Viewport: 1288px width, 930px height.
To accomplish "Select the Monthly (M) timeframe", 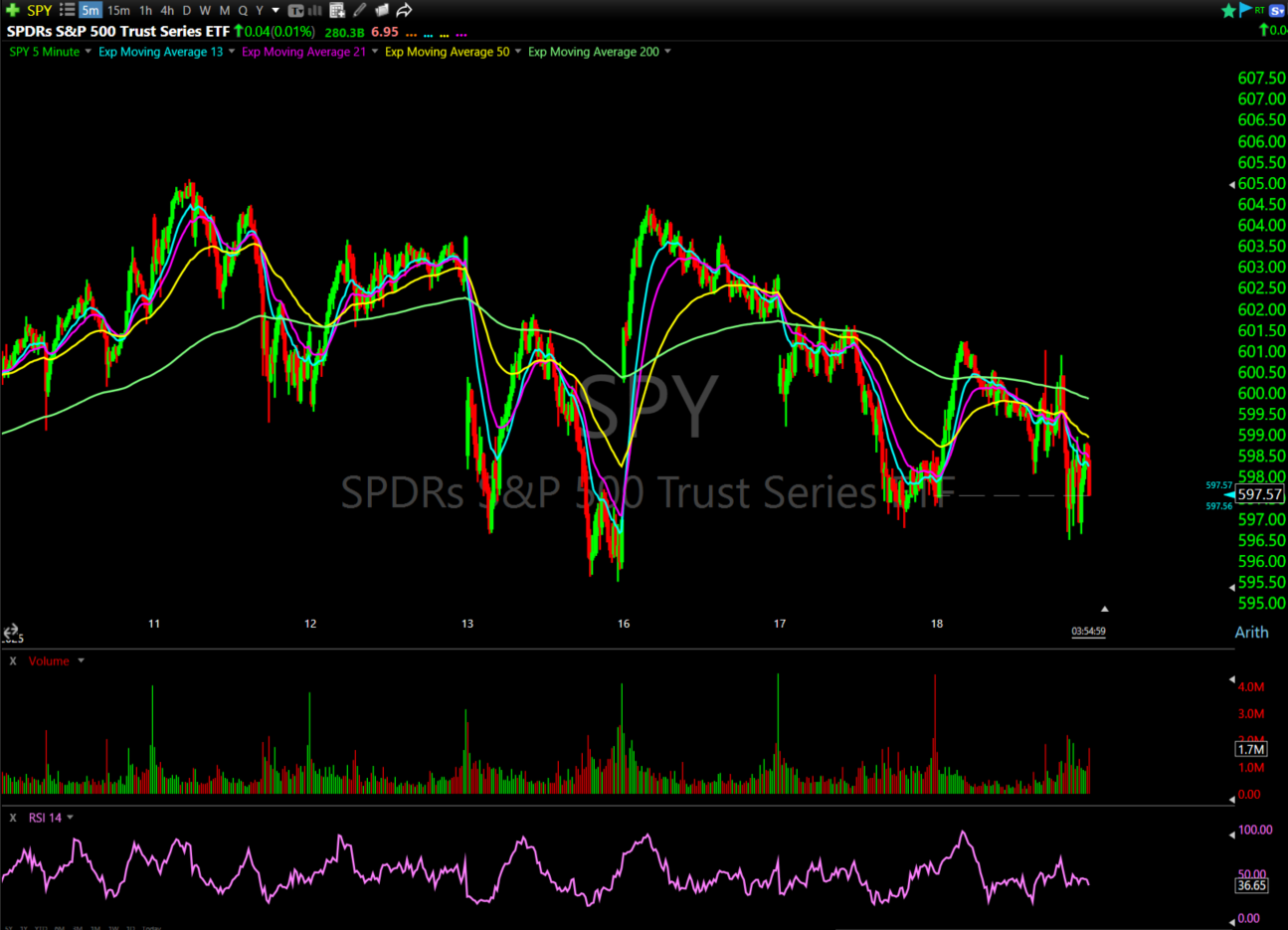I will (225, 10).
